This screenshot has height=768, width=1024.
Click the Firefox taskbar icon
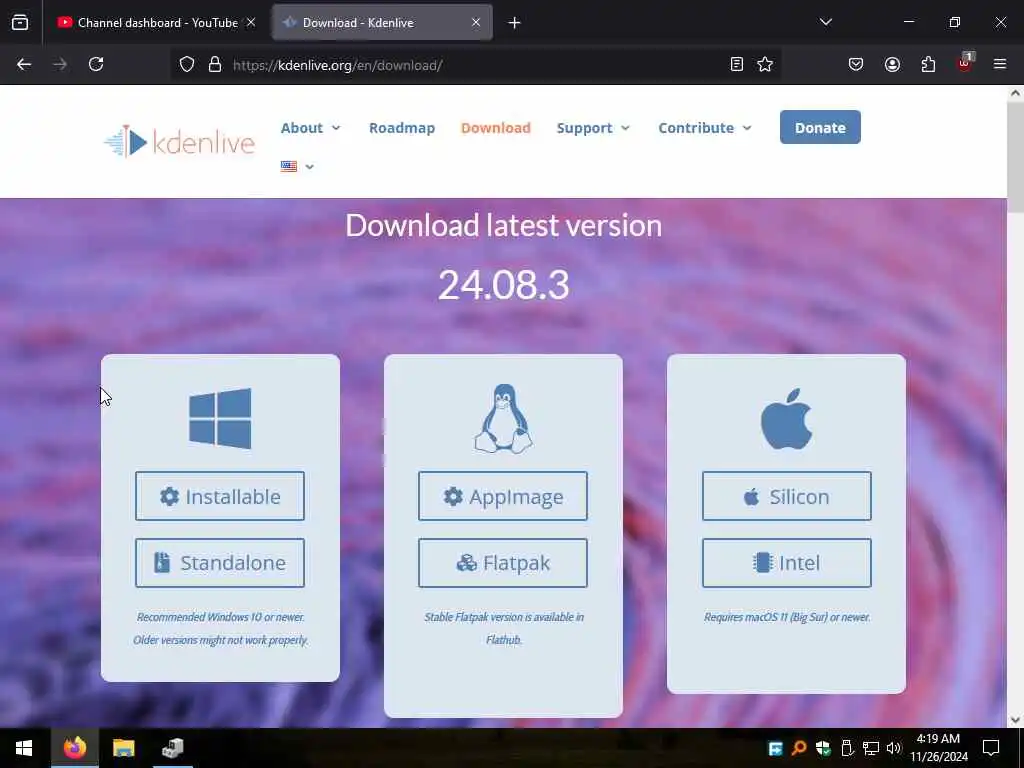[x=74, y=748]
